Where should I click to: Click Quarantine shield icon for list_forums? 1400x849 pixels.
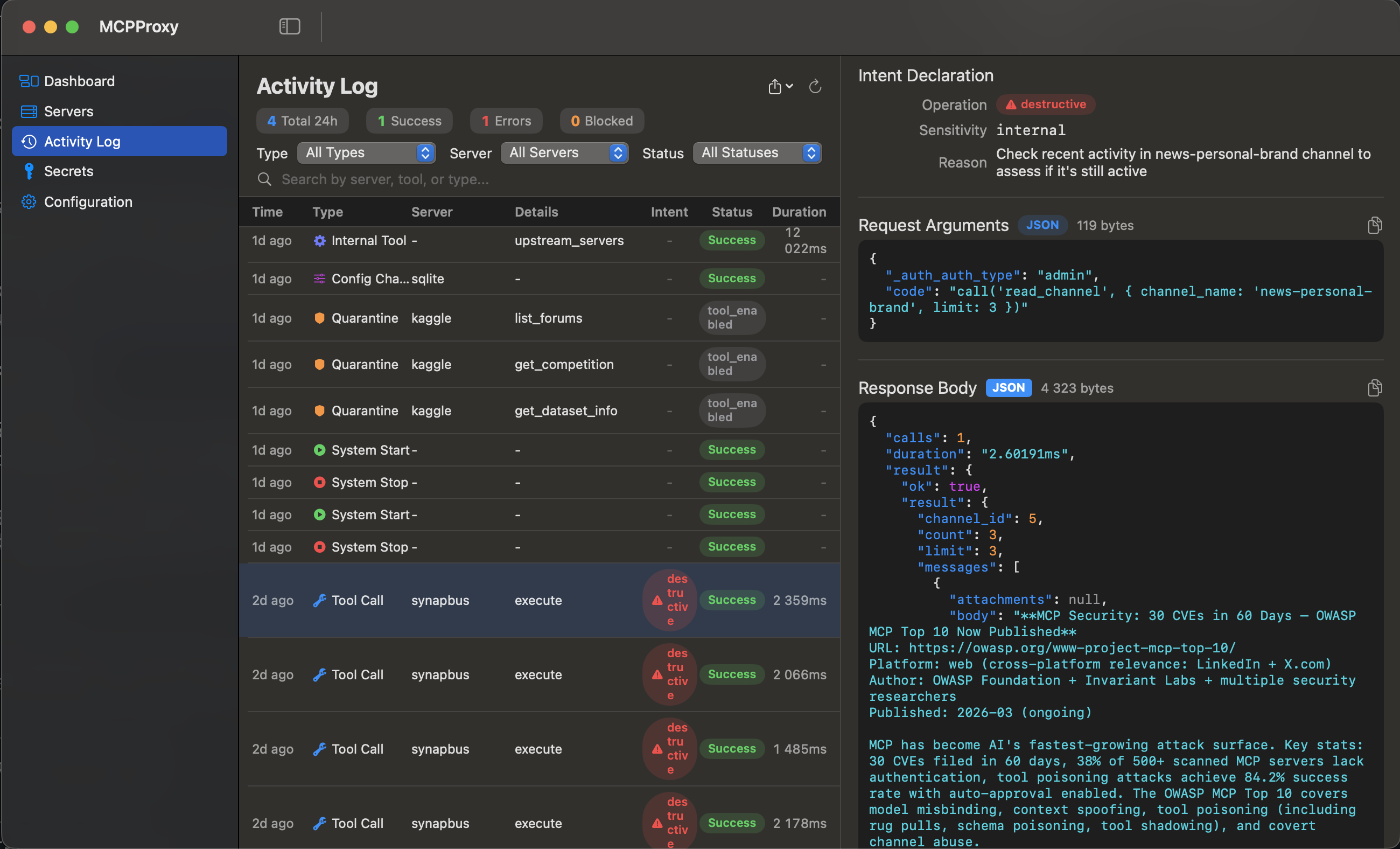pos(320,318)
